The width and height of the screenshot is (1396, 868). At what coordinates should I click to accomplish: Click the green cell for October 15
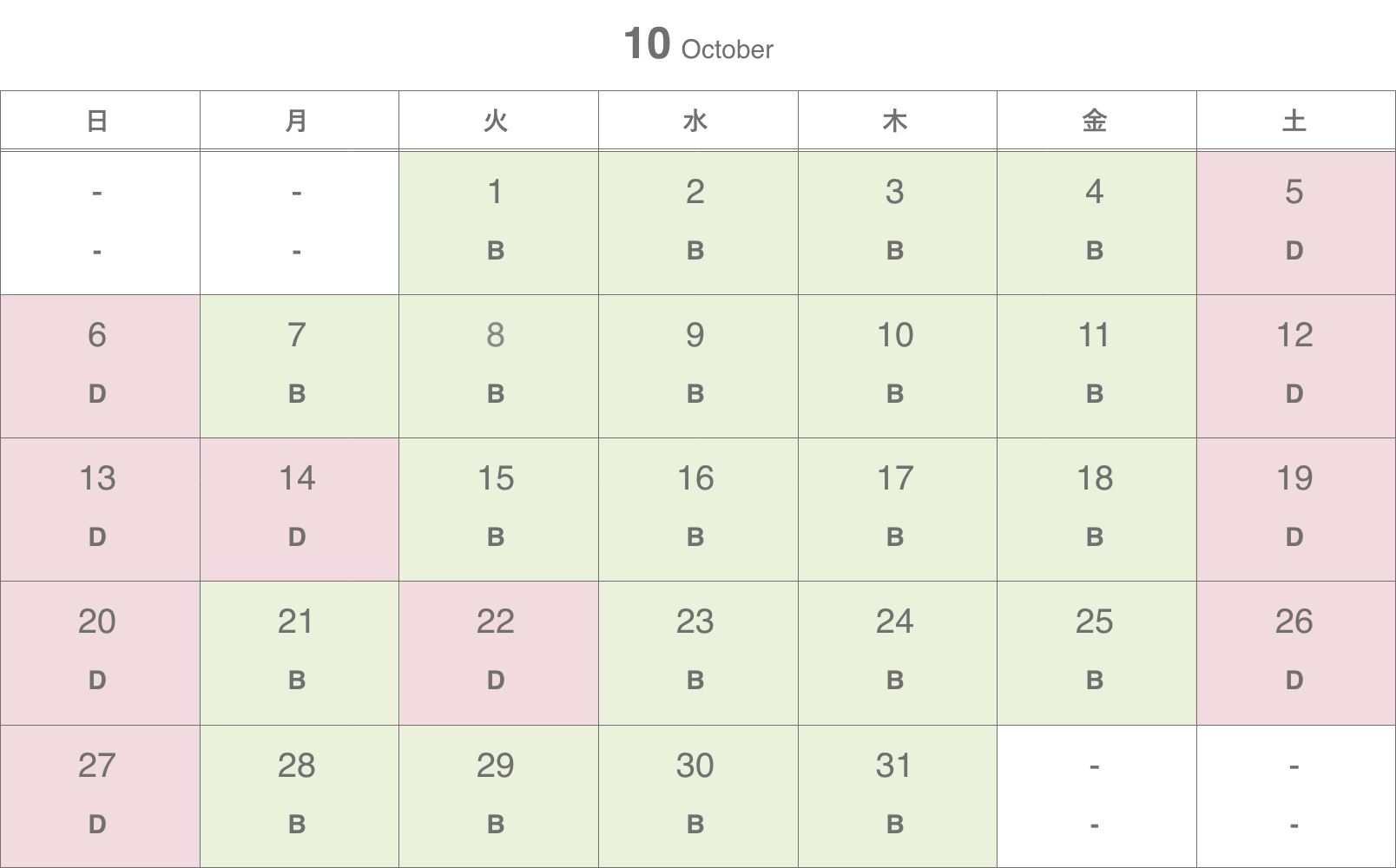(498, 510)
